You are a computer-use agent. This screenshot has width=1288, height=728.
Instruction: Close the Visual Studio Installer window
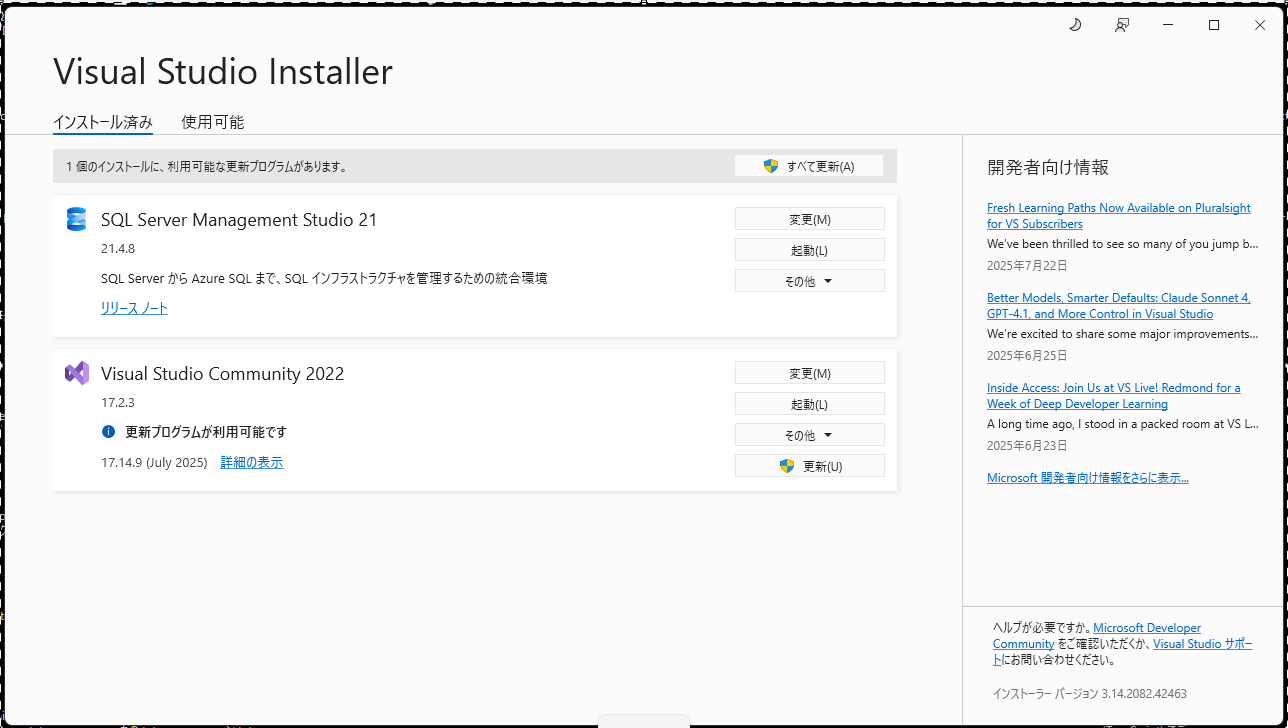1260,25
